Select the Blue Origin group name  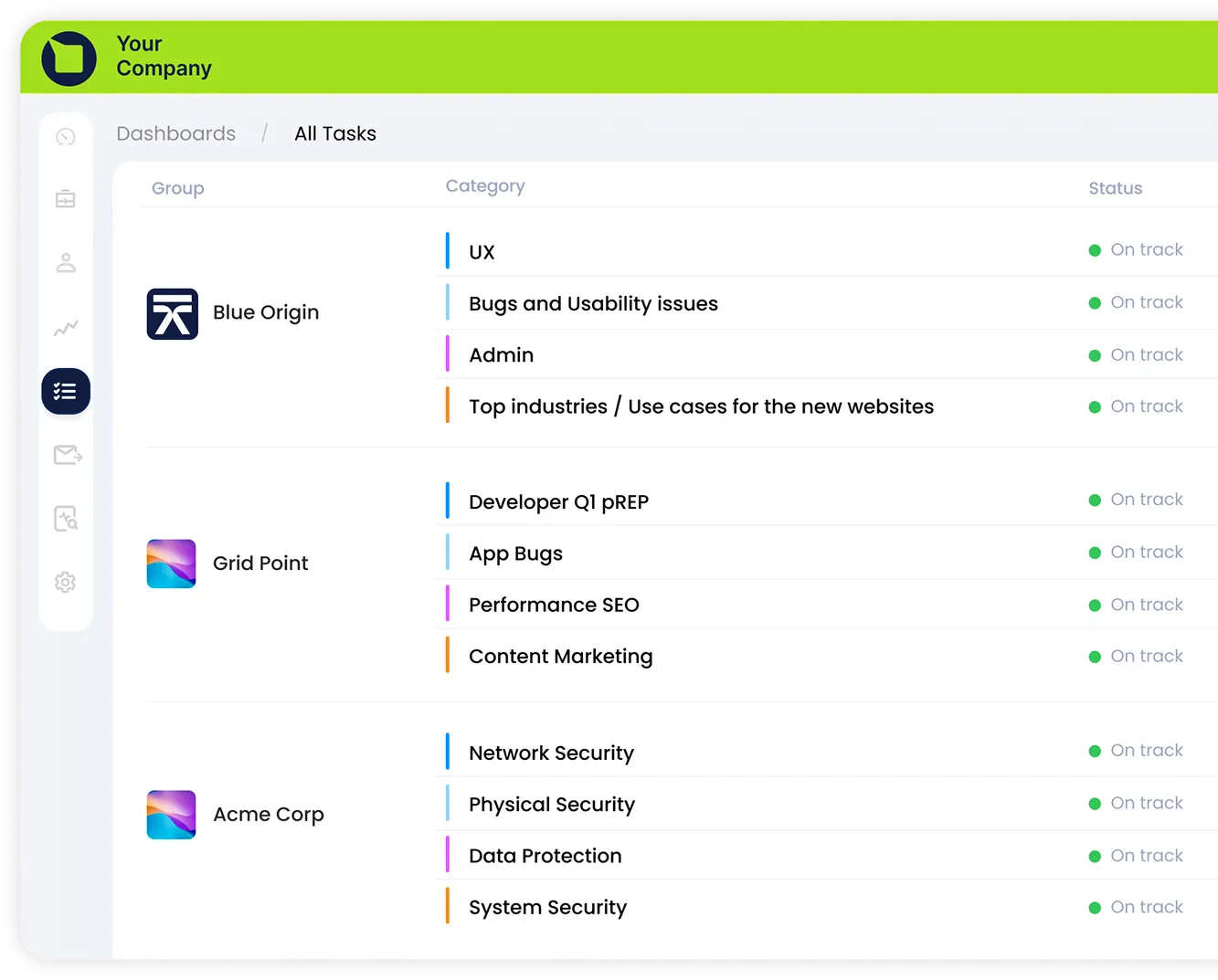(266, 312)
